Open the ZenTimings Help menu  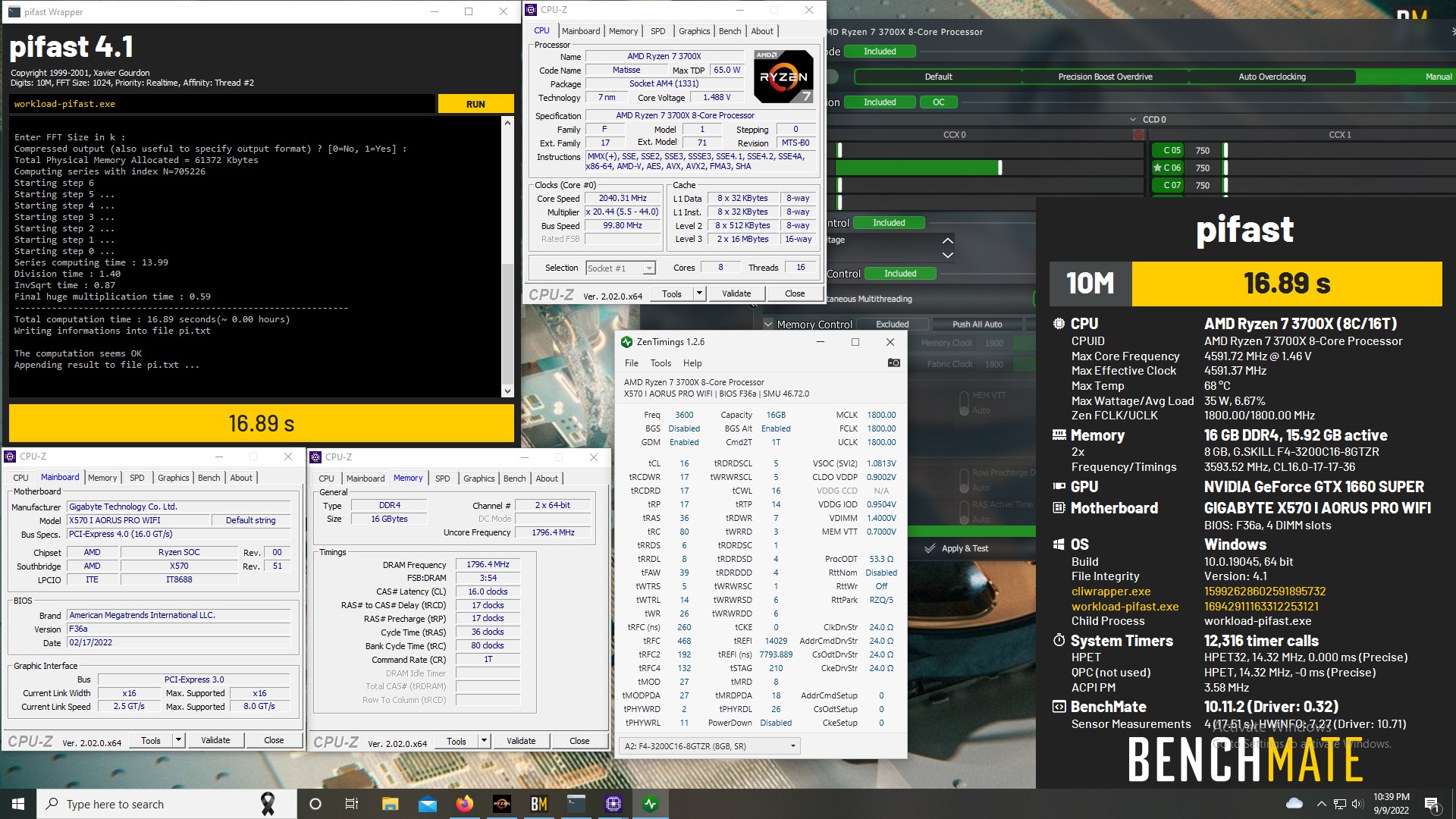tap(692, 363)
